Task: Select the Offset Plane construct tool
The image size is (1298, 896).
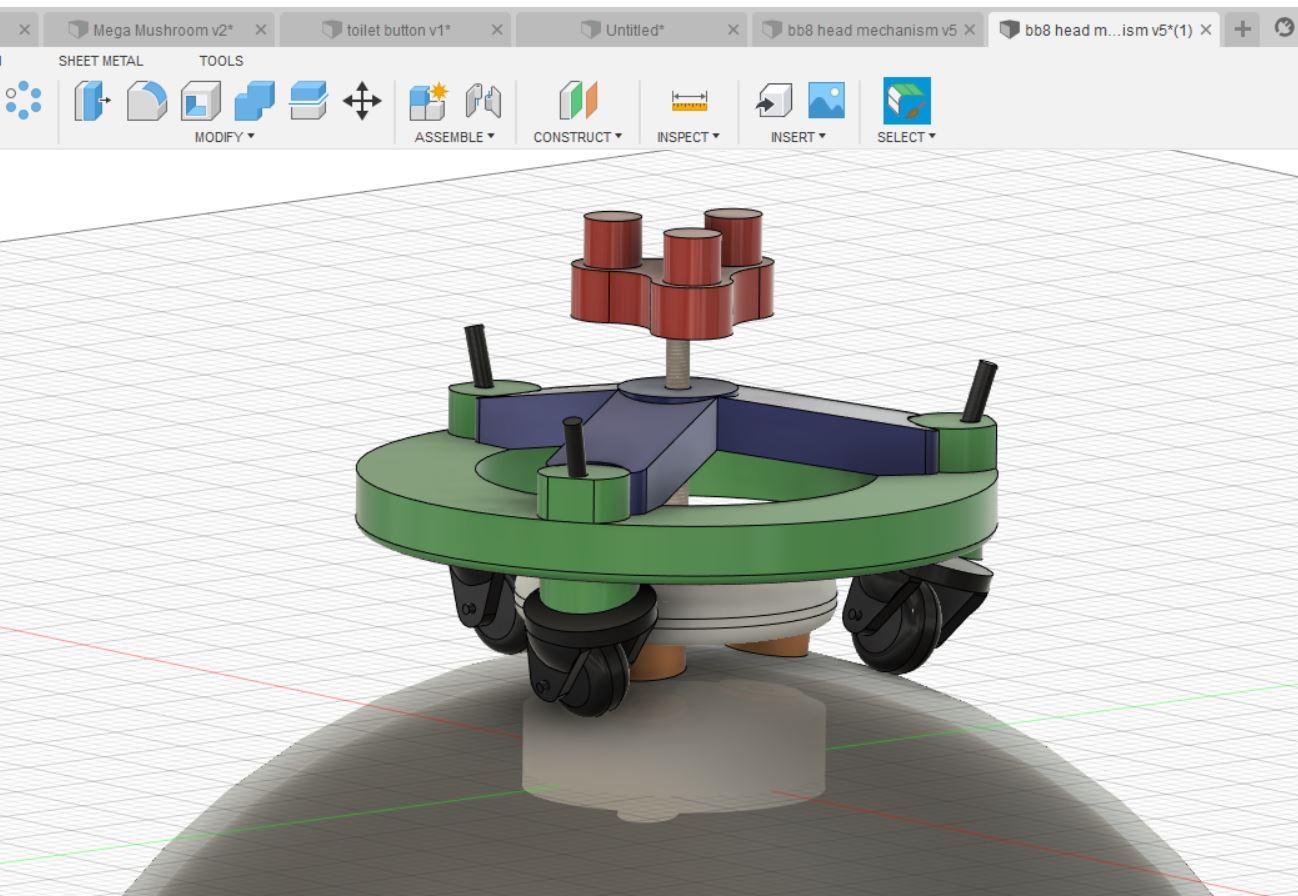Action: tap(578, 102)
